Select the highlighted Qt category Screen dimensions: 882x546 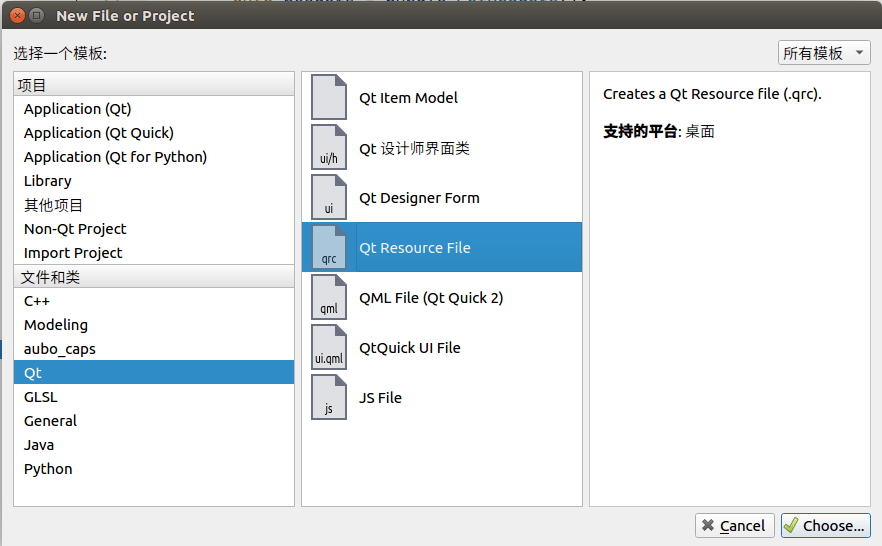(x=154, y=372)
